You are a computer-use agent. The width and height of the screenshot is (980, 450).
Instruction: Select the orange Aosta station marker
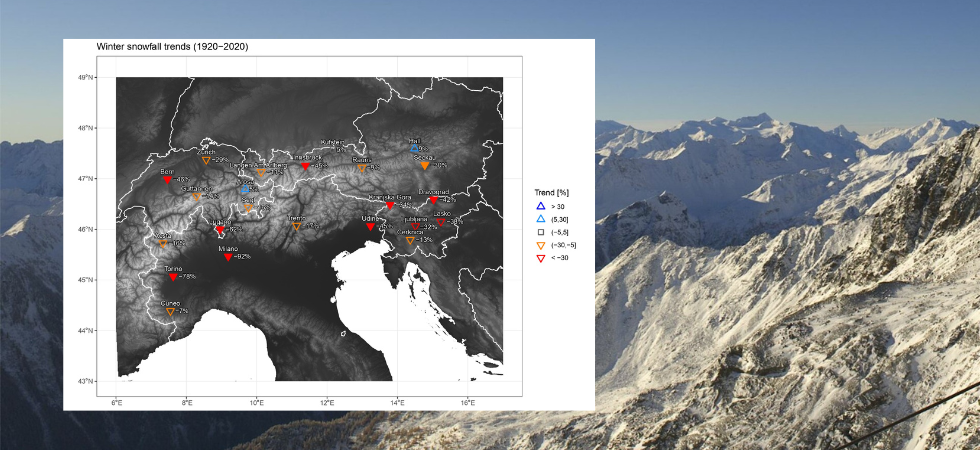click(163, 244)
